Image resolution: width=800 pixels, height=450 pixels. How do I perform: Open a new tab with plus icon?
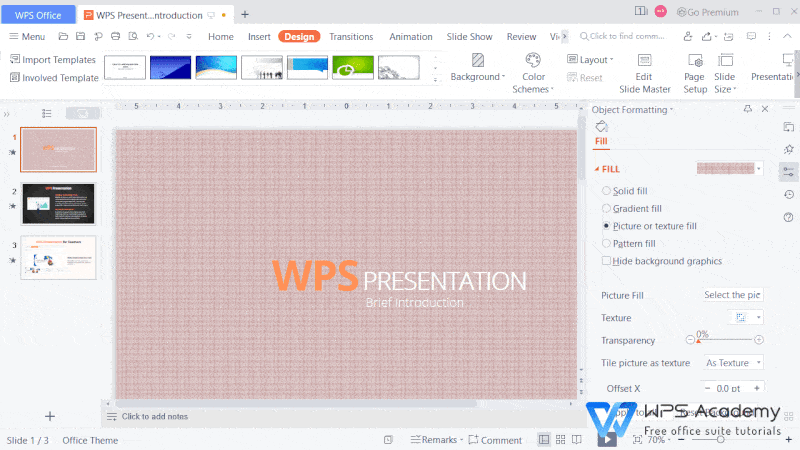[x=245, y=15]
